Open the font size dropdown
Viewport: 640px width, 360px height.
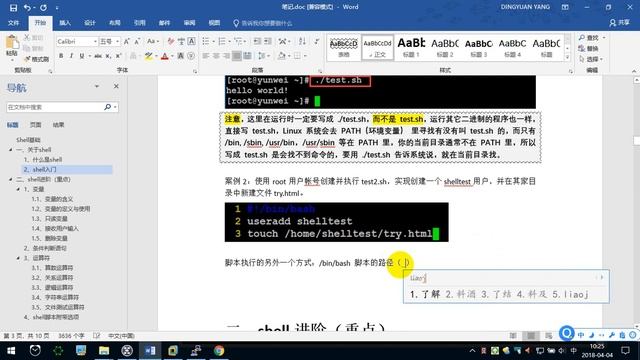click(x=117, y=42)
